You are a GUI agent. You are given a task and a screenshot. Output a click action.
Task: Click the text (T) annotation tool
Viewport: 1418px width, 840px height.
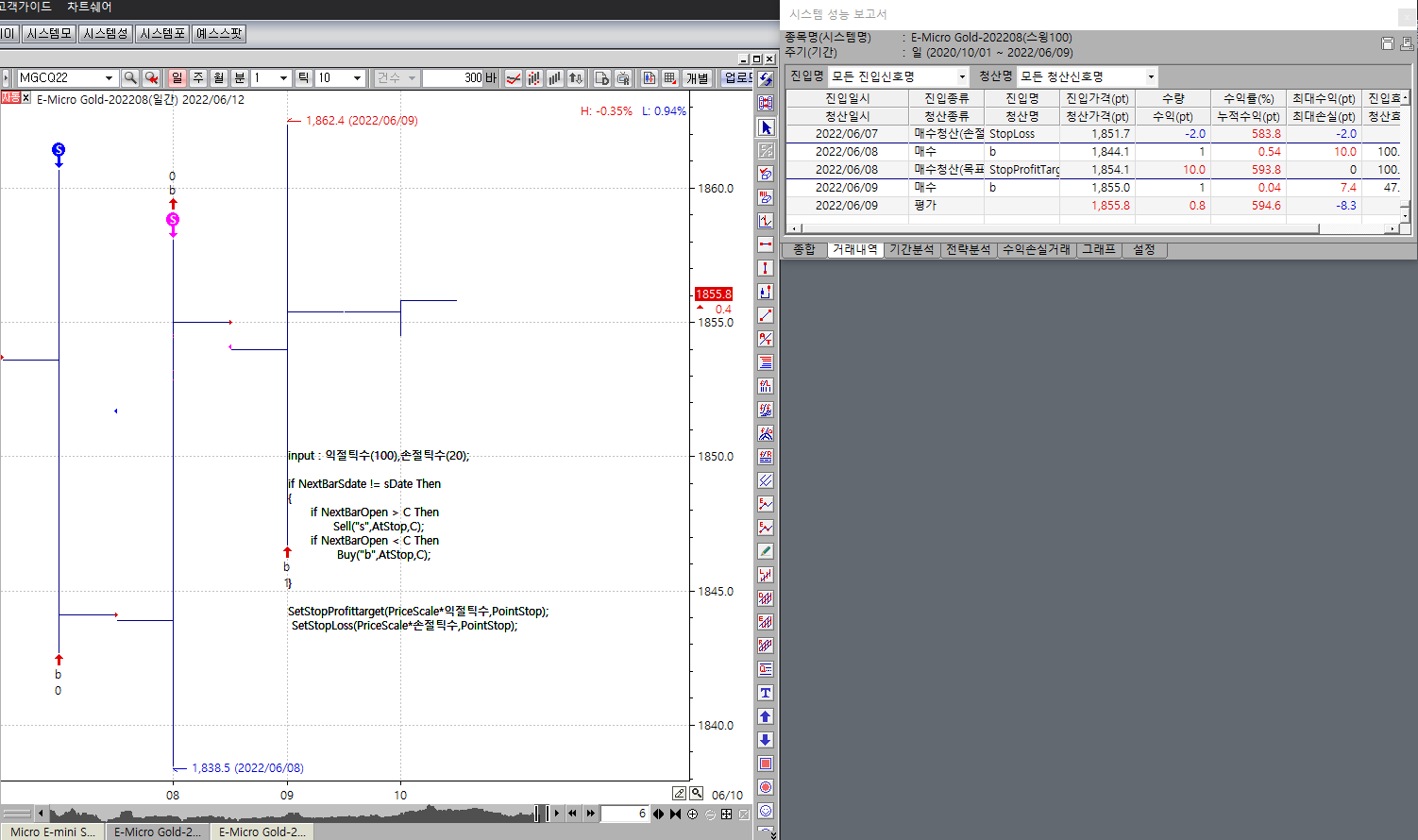[766, 693]
